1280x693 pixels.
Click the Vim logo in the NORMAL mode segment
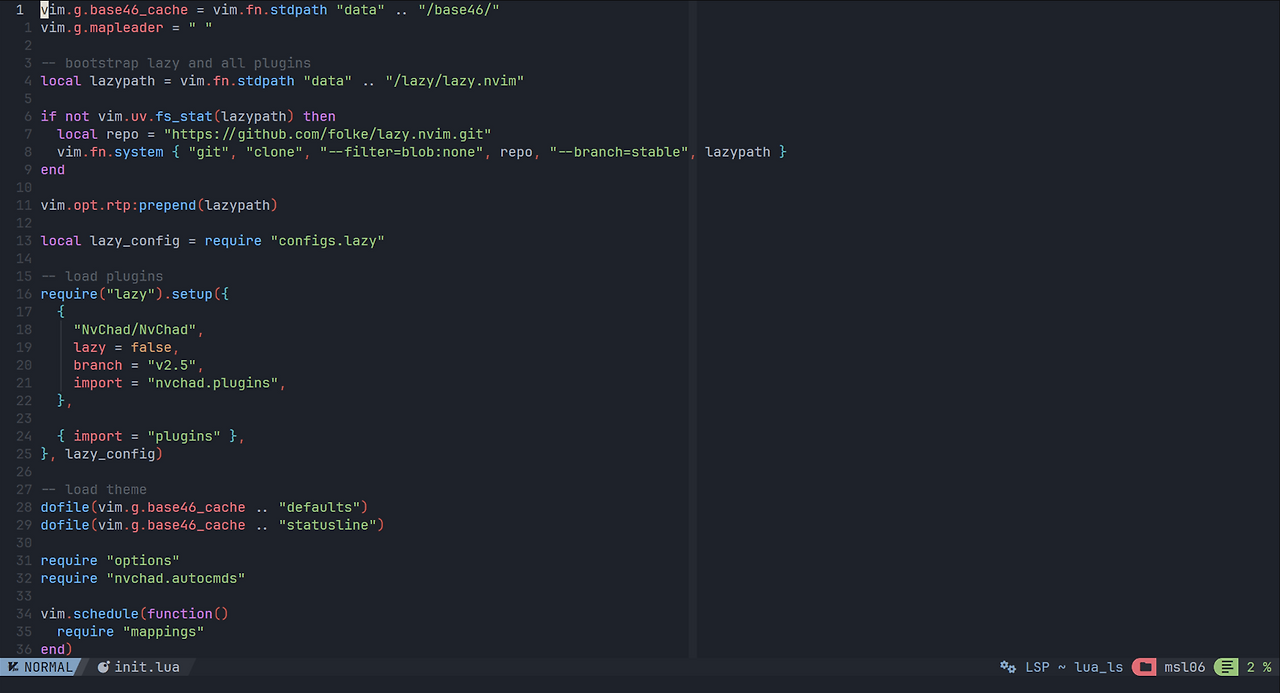click(12, 667)
